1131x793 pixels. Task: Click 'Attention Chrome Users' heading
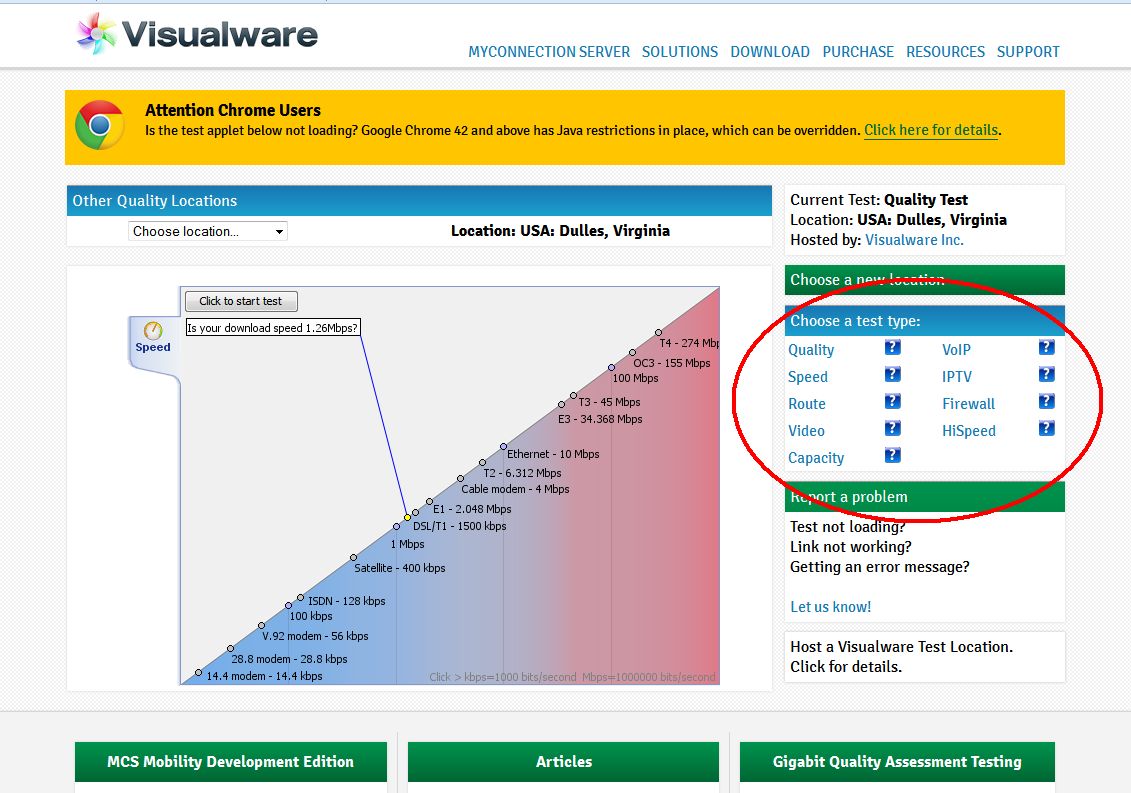click(x=233, y=110)
